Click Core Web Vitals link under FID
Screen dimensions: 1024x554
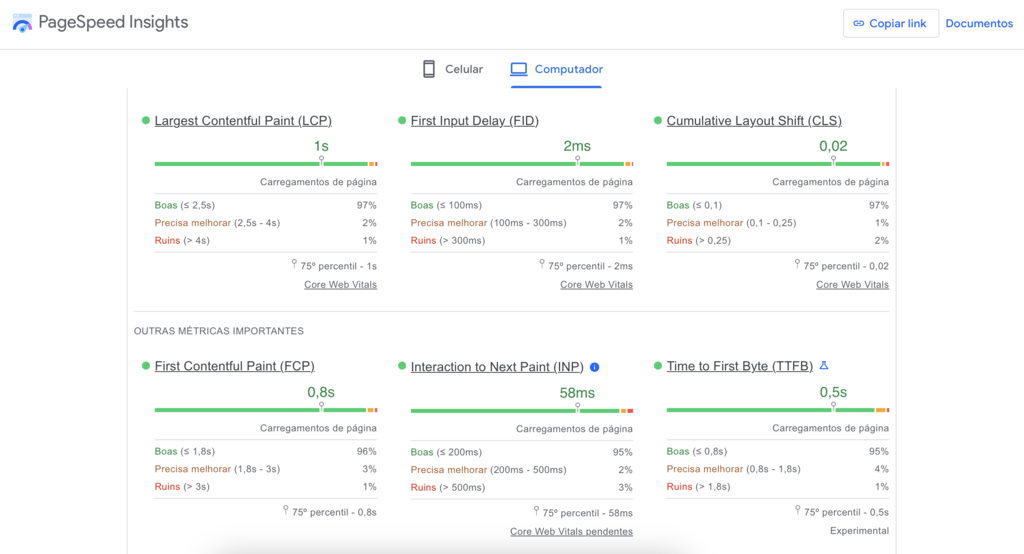click(x=596, y=285)
